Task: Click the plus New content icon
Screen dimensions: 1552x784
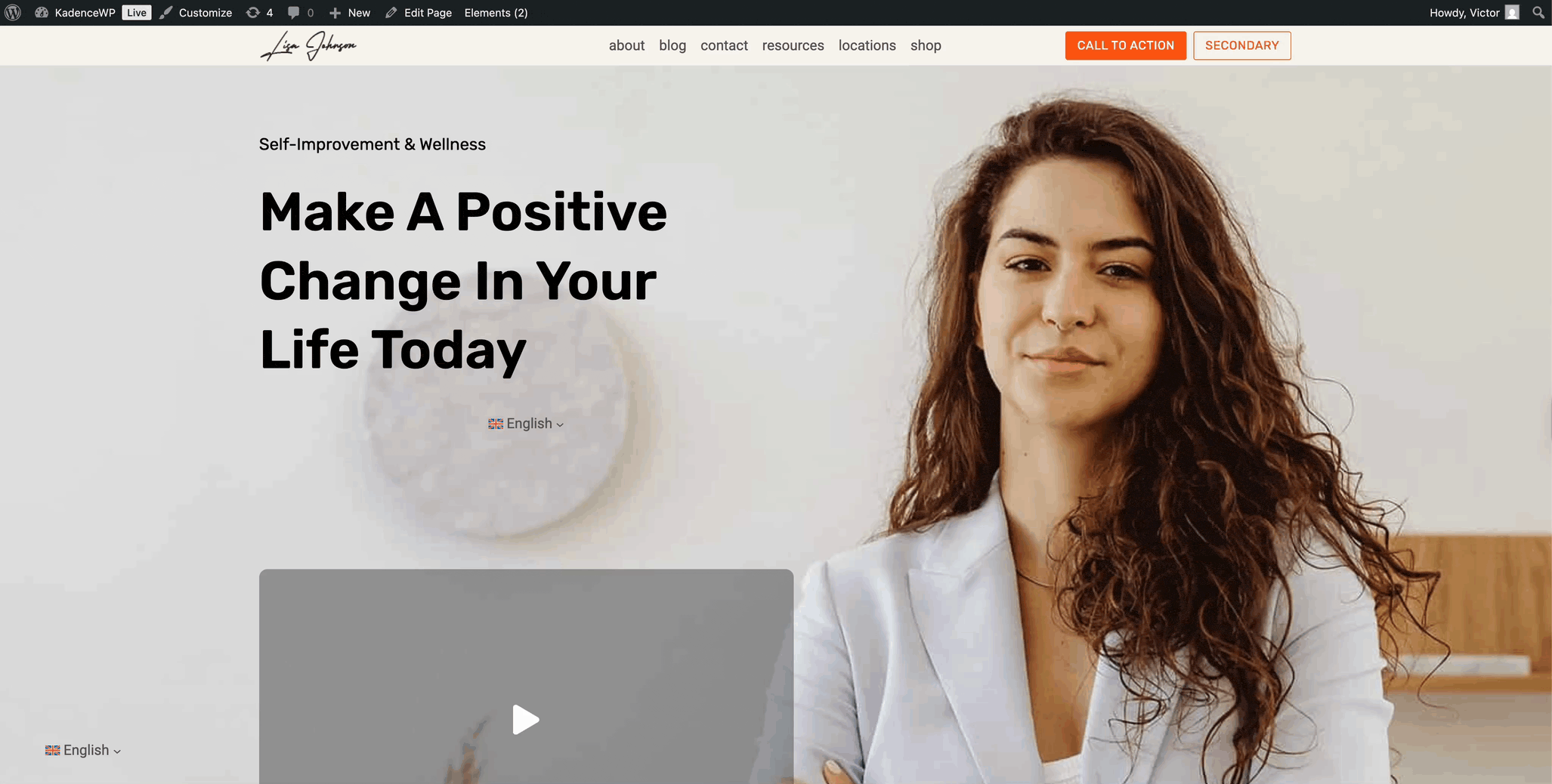Action: click(335, 13)
